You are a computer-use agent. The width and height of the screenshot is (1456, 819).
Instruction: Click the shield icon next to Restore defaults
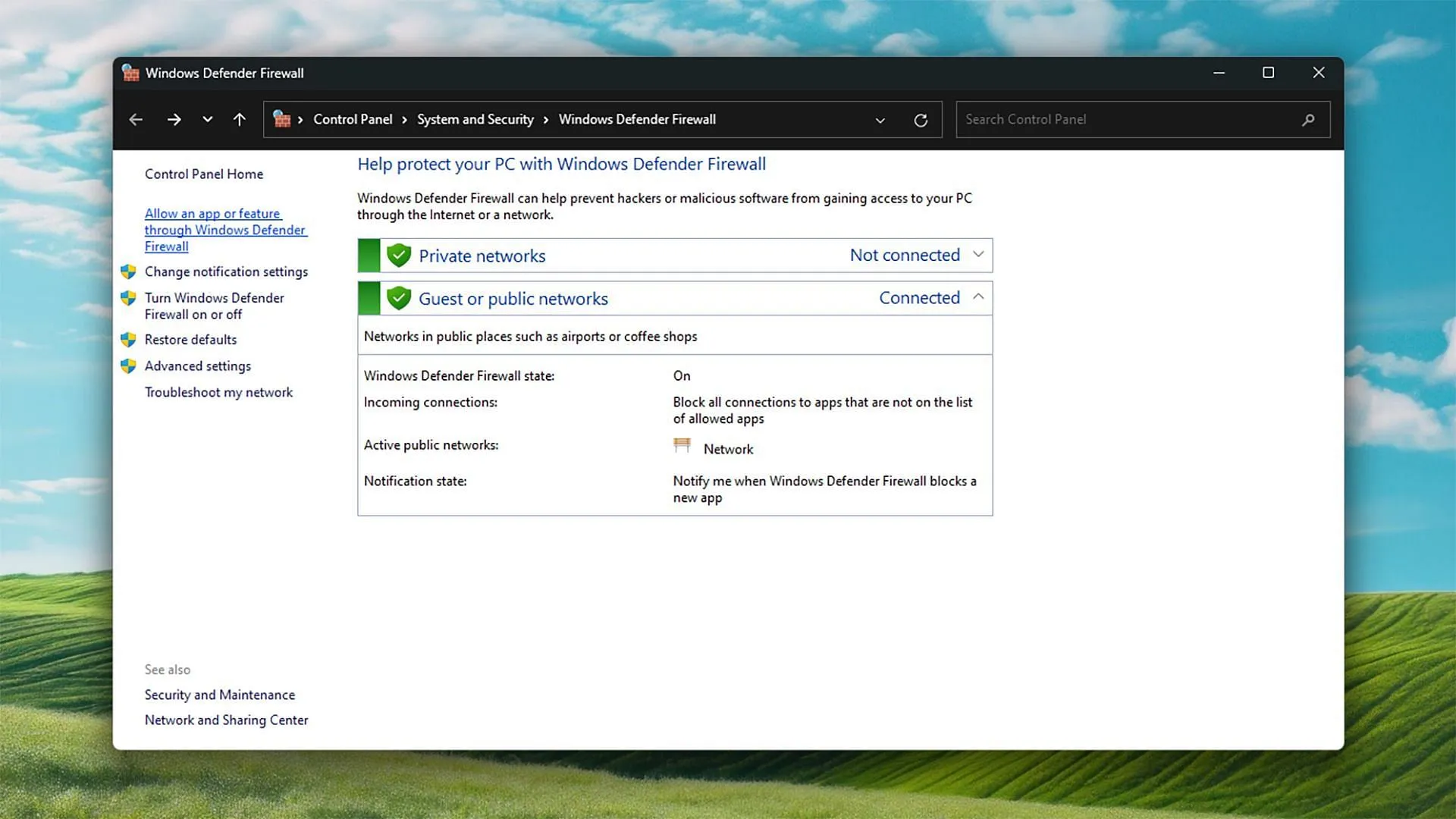128,339
